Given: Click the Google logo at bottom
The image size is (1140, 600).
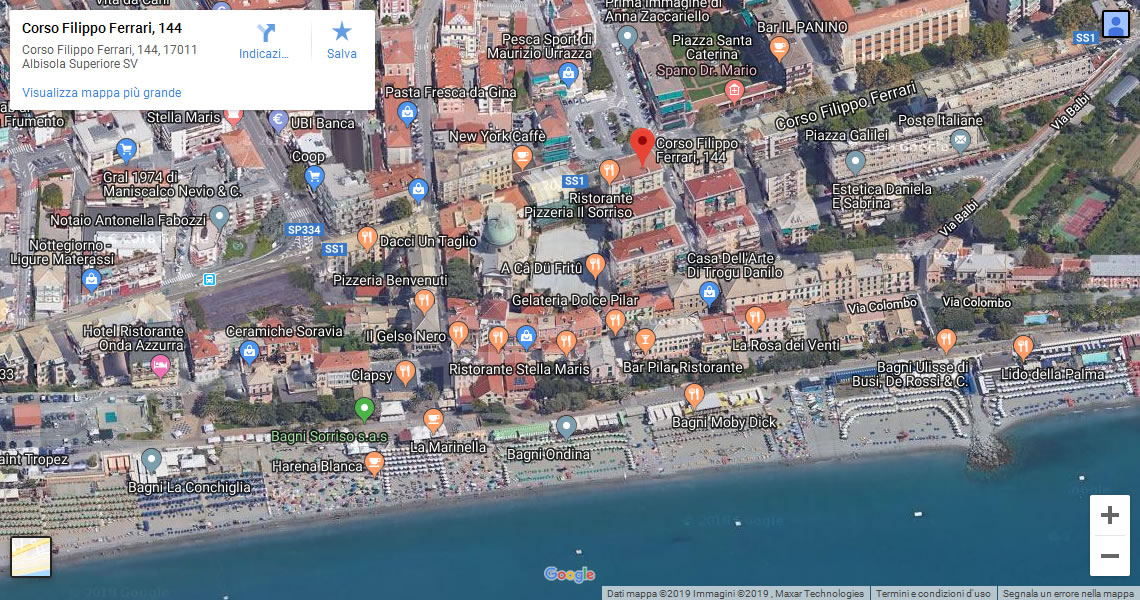Looking at the screenshot, I should click(569, 575).
